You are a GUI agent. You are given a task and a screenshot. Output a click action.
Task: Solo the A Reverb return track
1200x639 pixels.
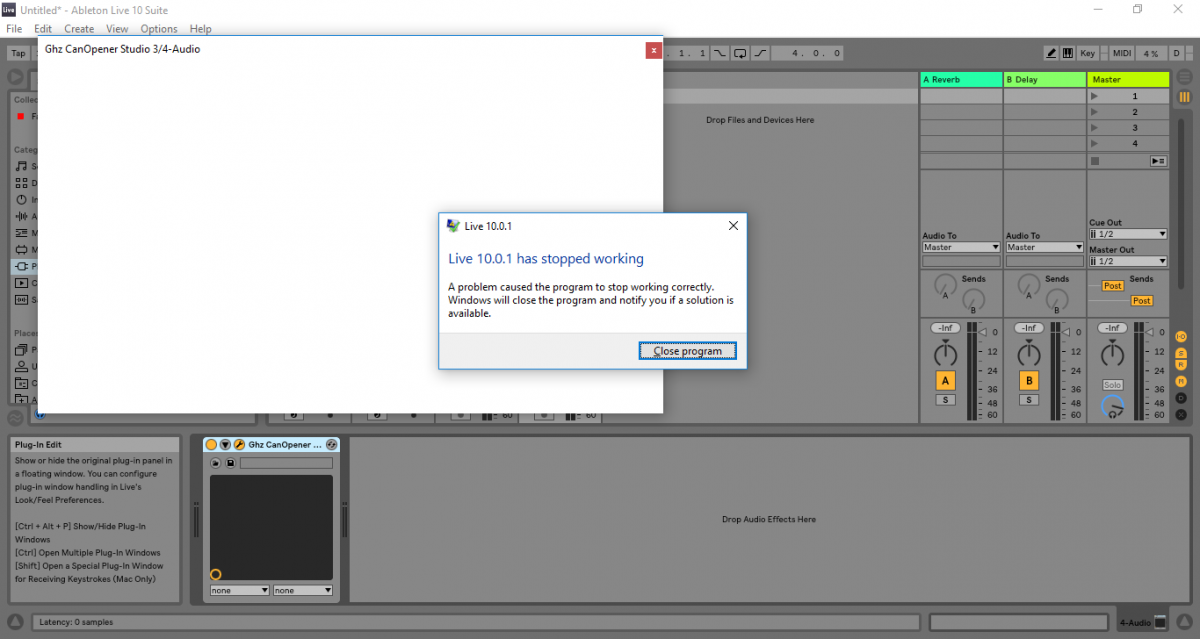(945, 400)
